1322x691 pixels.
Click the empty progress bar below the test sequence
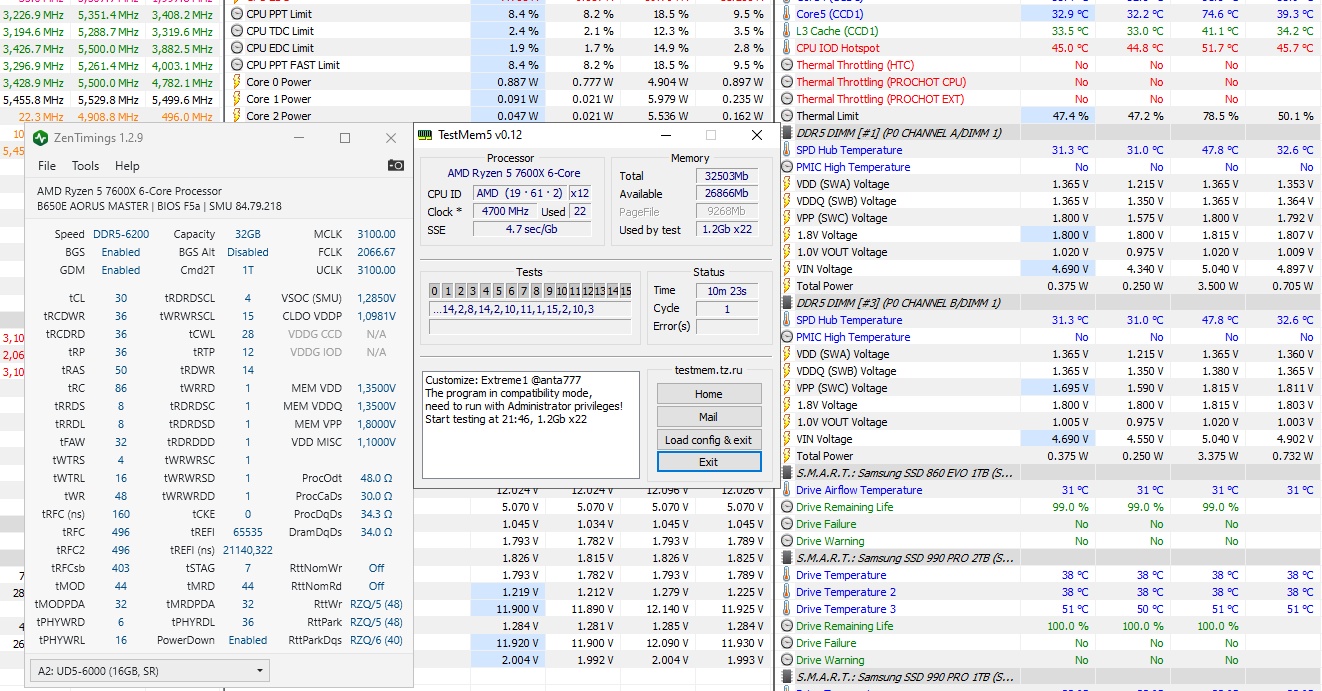530,327
